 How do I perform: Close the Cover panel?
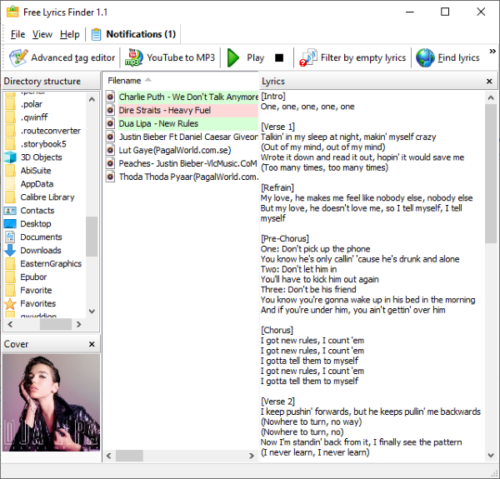(x=92, y=344)
